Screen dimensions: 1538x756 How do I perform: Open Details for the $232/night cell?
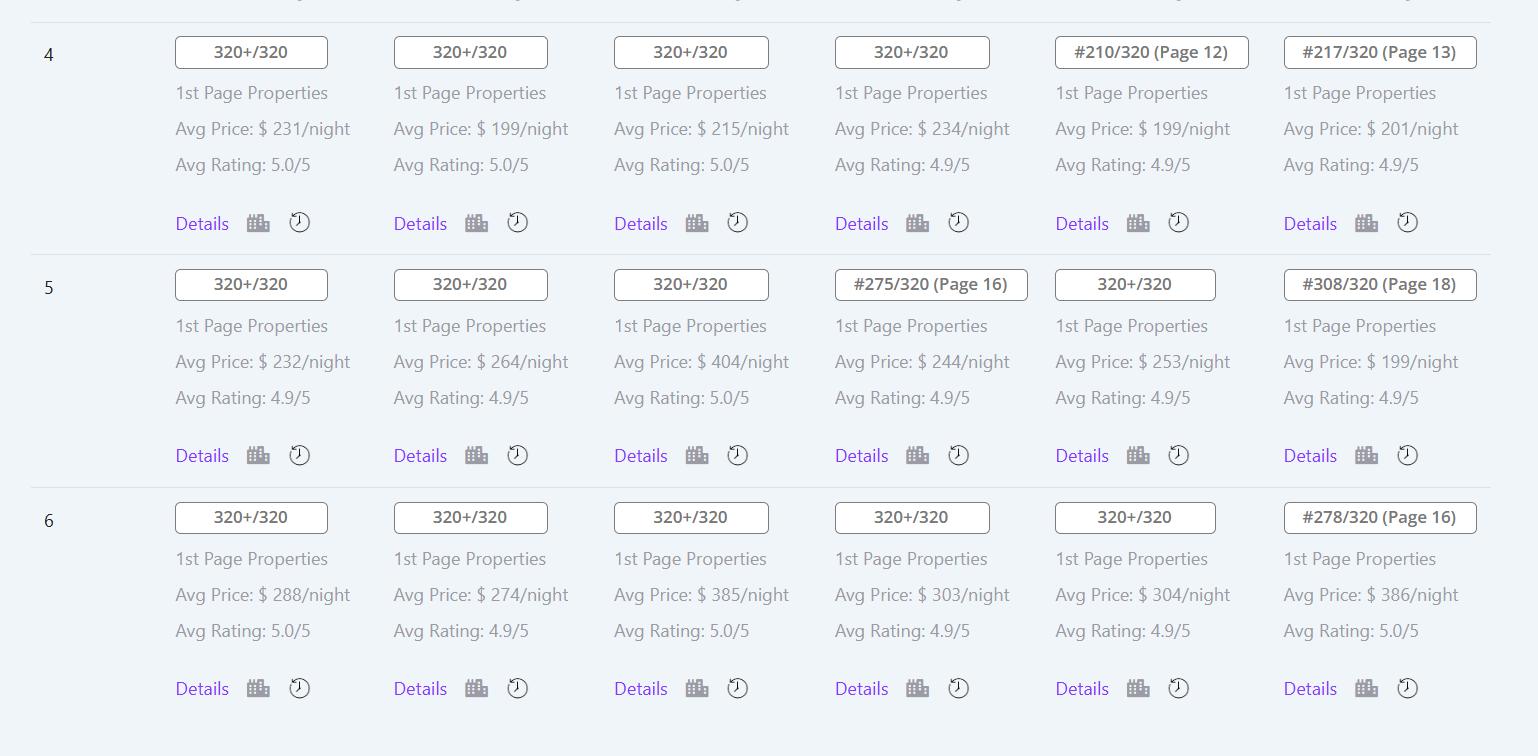(202, 456)
